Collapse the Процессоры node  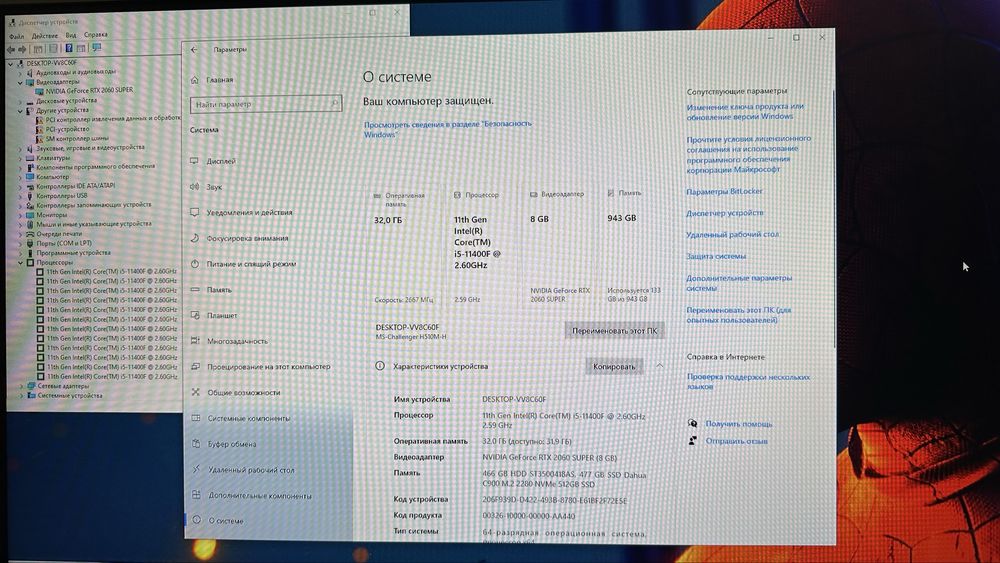click(20, 263)
